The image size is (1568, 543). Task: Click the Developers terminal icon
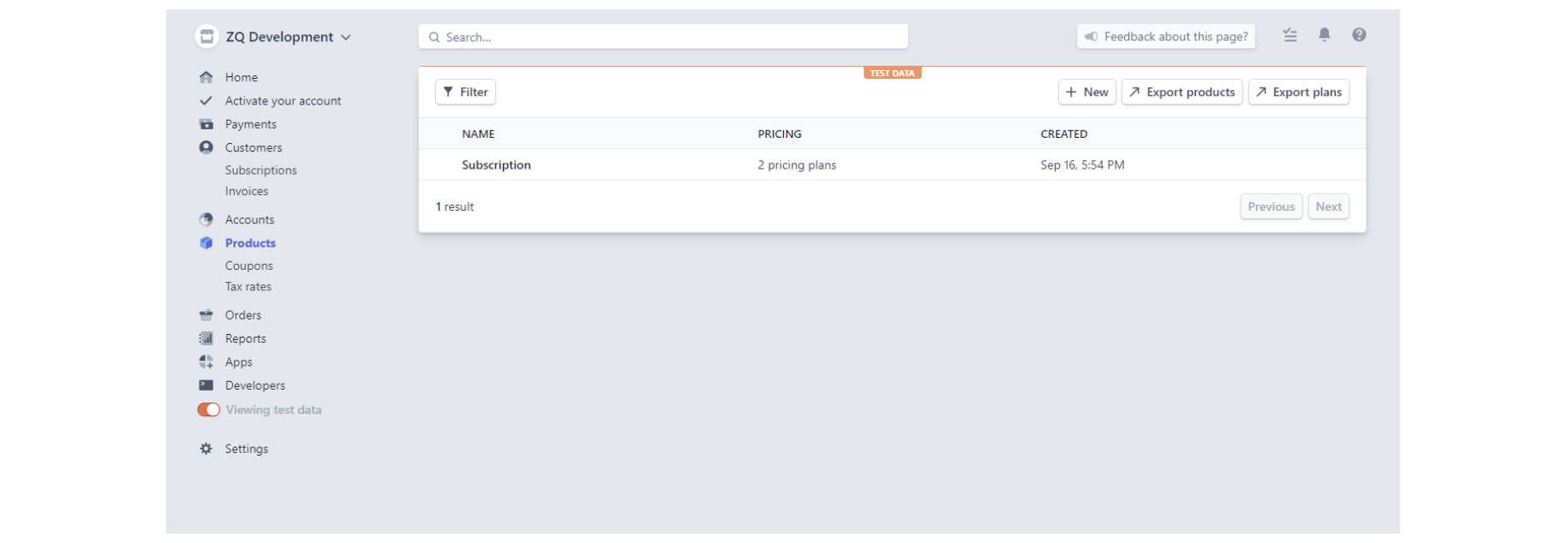206,385
